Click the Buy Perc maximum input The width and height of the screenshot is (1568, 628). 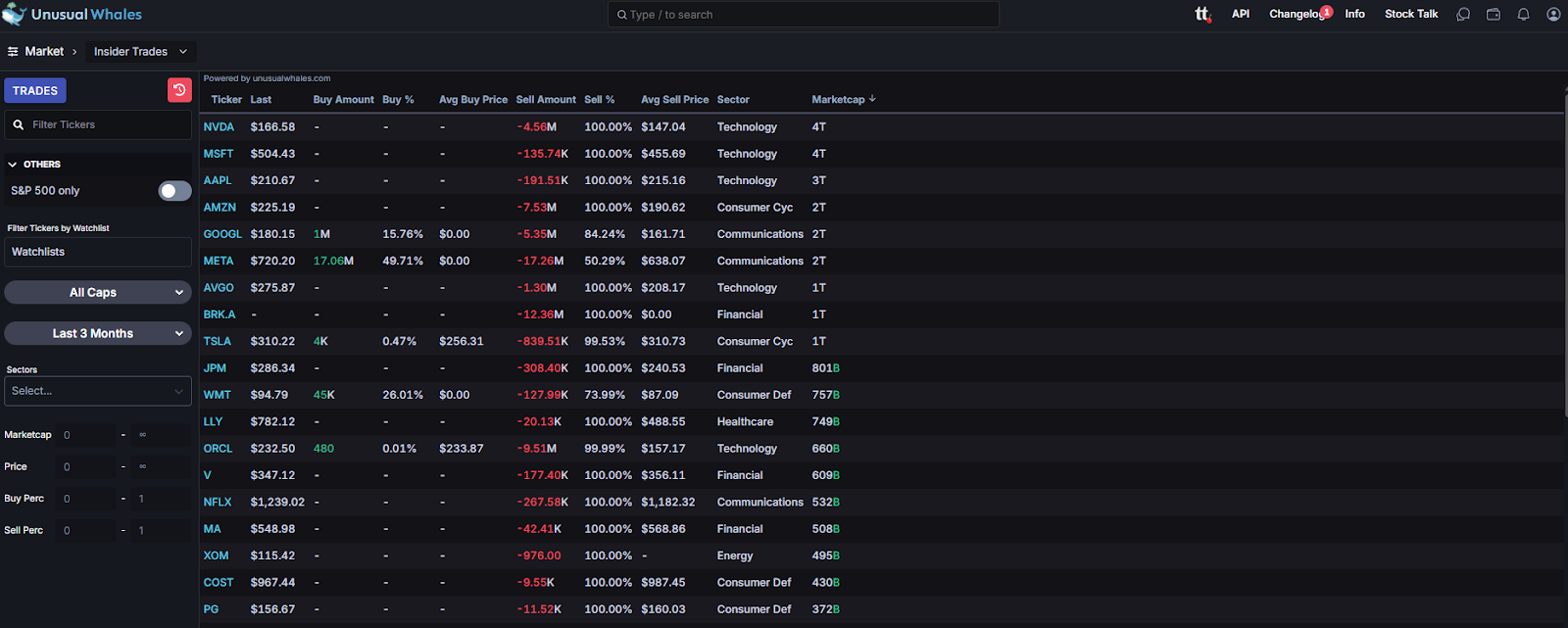162,499
